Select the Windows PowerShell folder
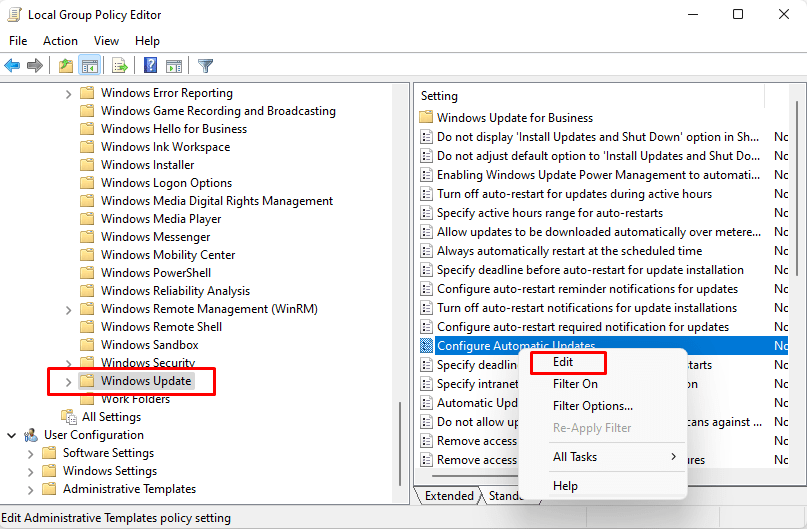 click(156, 273)
